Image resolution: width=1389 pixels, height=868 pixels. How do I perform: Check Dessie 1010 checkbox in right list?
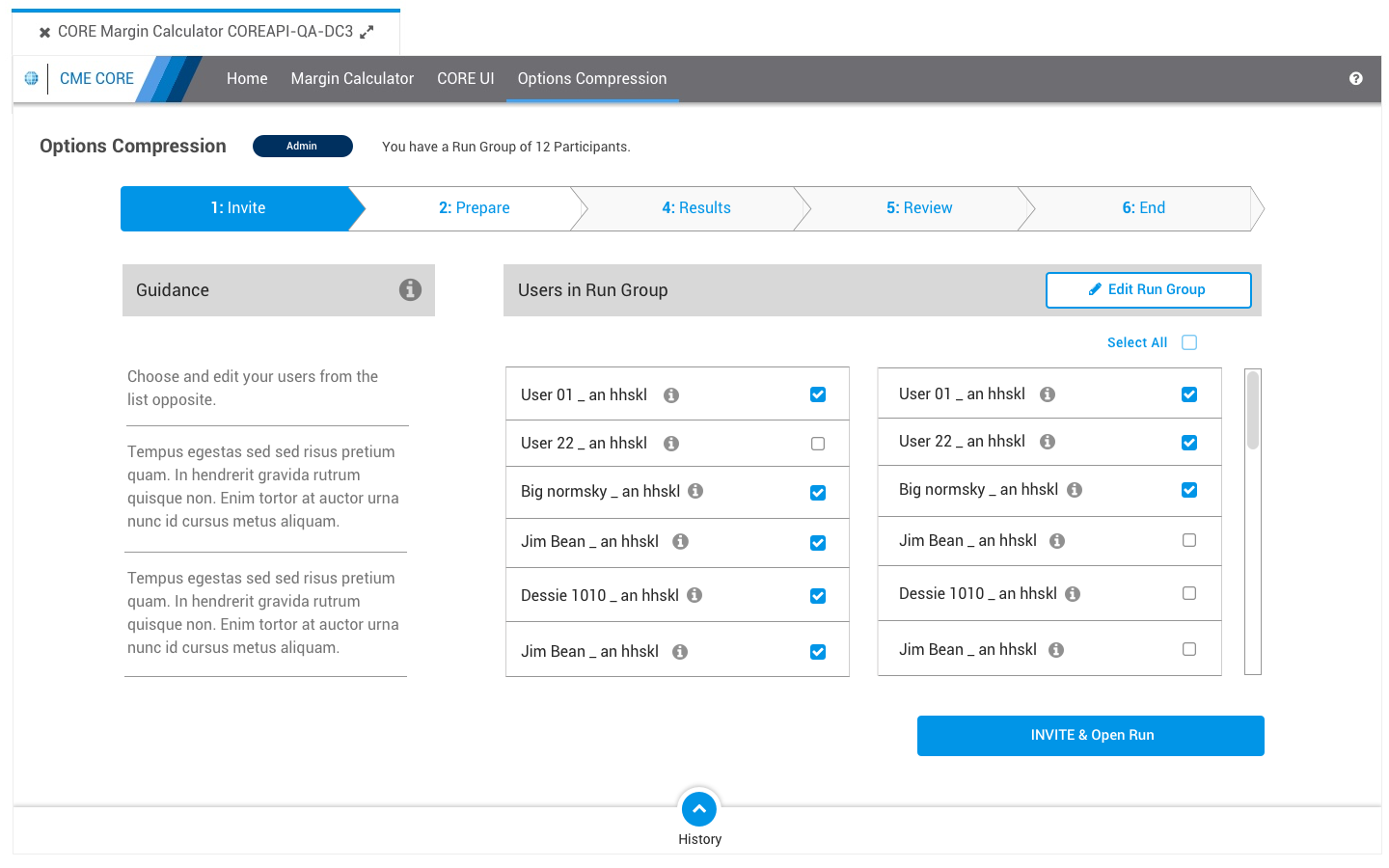pos(1189,593)
